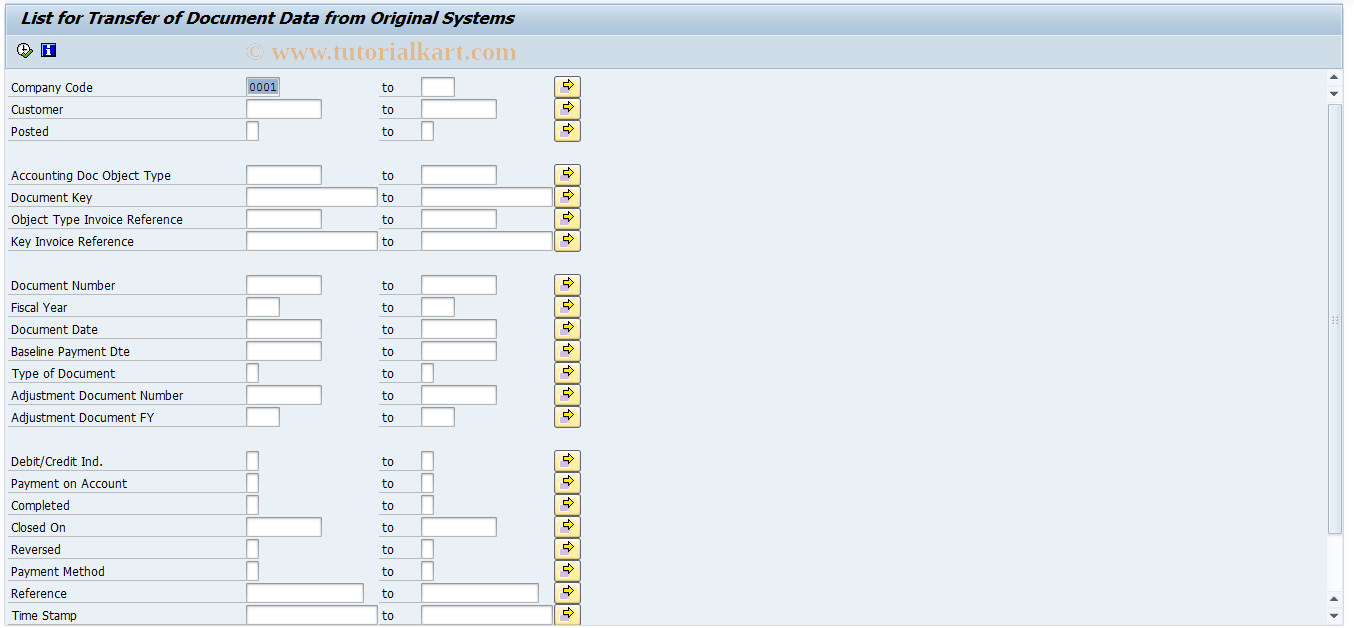The image size is (1354, 628).
Task: Select the Baseline Payment Dte from field
Action: pyautogui.click(x=284, y=351)
